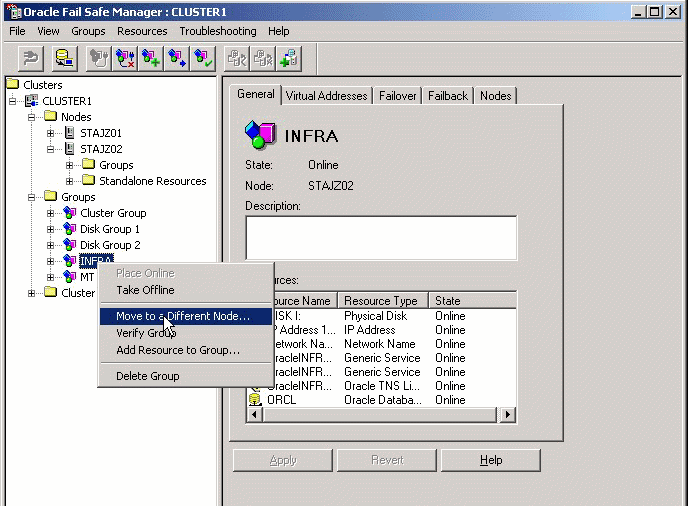The image size is (688, 506).
Task: Click the Apply button
Action: (x=283, y=460)
